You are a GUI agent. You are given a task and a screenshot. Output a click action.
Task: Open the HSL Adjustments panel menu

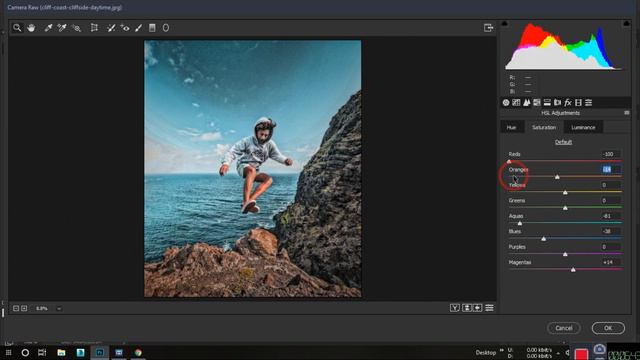click(x=627, y=113)
